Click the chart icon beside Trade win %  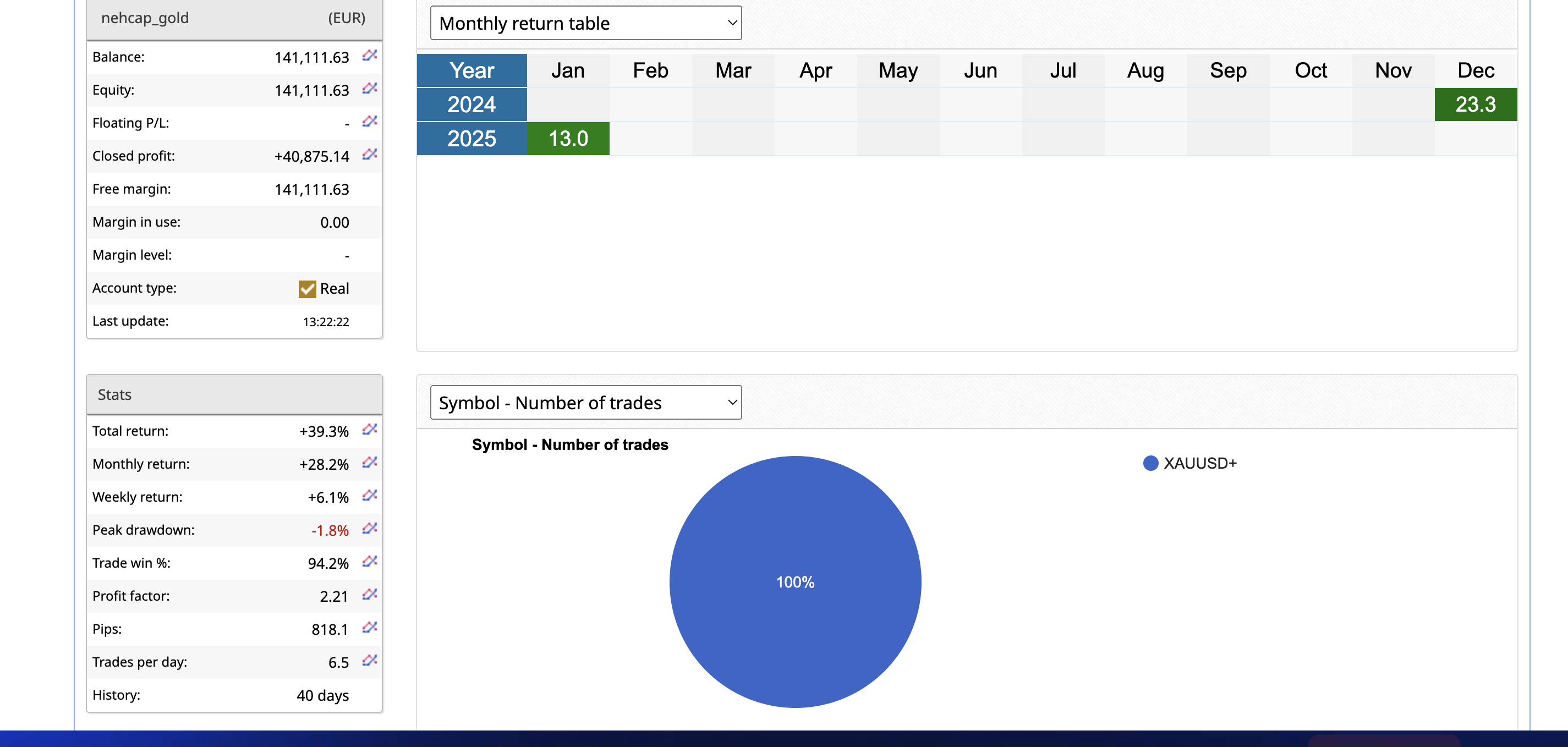[370, 561]
